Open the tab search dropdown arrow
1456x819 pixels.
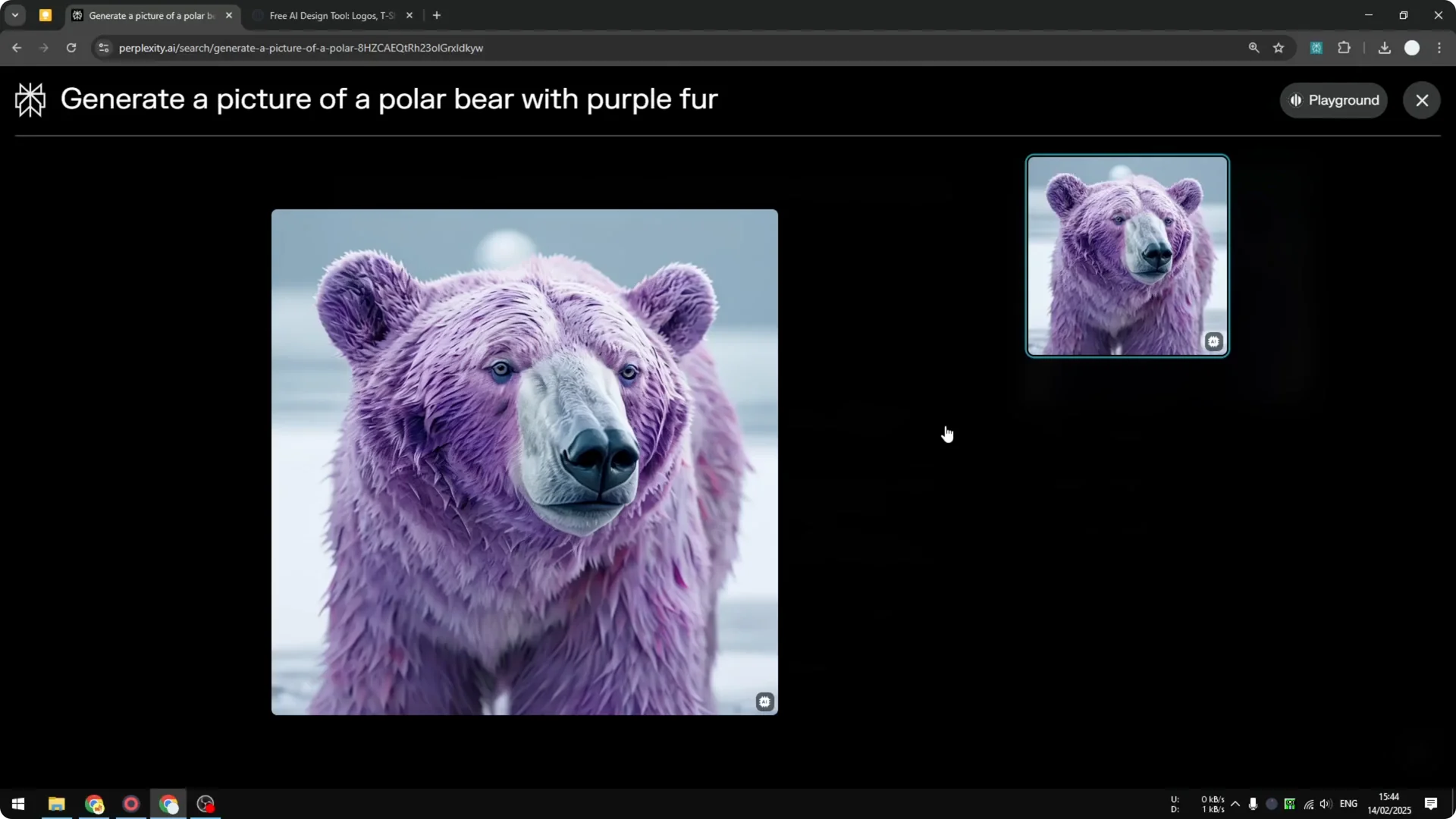[15, 14]
